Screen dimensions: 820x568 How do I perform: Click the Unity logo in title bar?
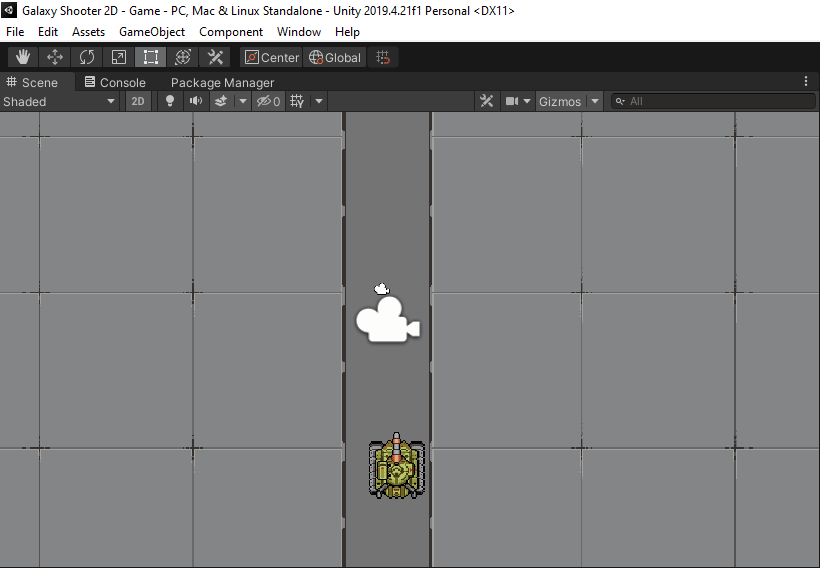click(9, 10)
